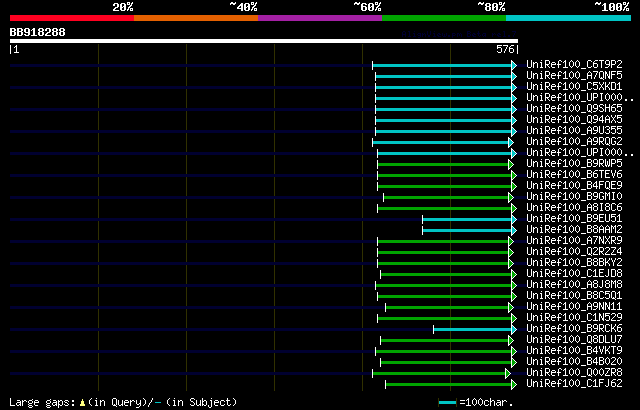
Task: Click the 576 query end position label
Action: (505, 49)
